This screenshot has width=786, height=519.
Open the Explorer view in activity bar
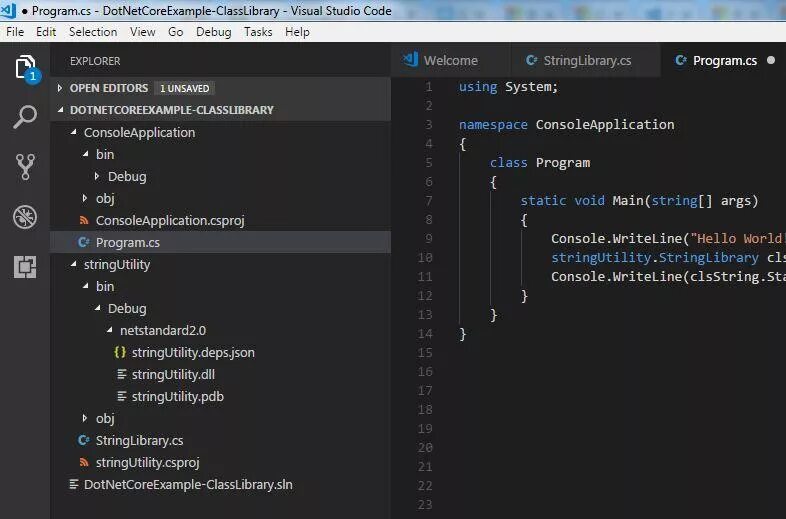(x=25, y=68)
